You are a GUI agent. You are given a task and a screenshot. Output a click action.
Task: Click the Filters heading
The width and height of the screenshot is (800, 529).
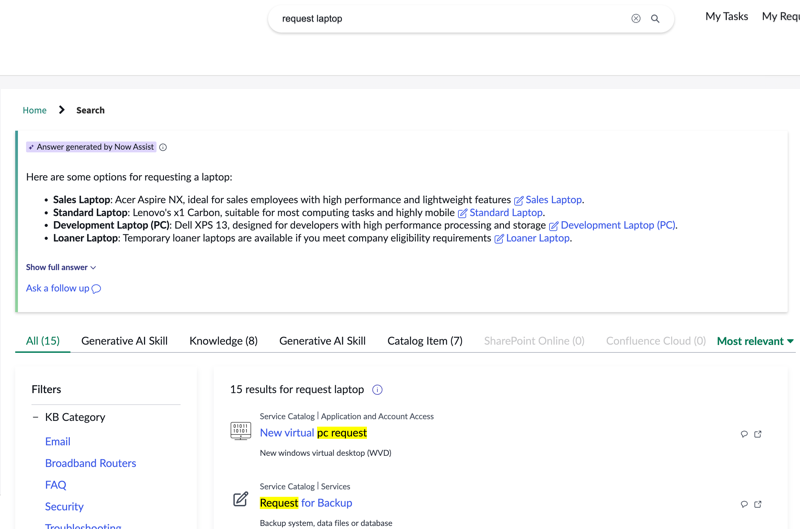46,390
